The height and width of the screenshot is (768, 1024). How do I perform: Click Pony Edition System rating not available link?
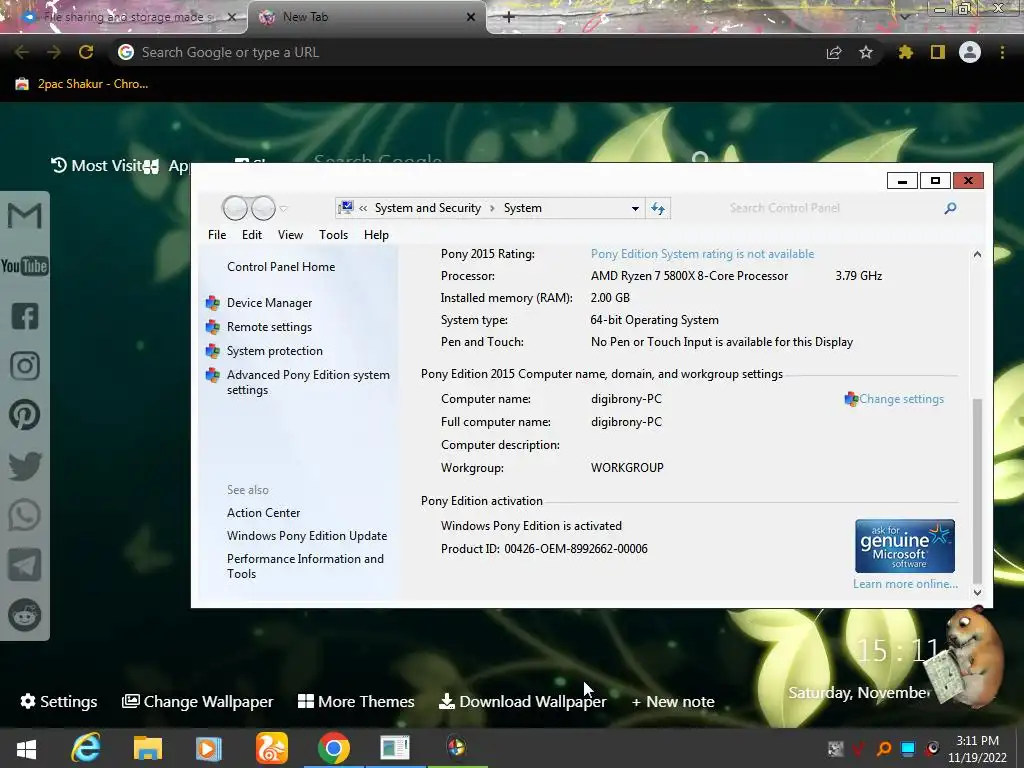[702, 254]
